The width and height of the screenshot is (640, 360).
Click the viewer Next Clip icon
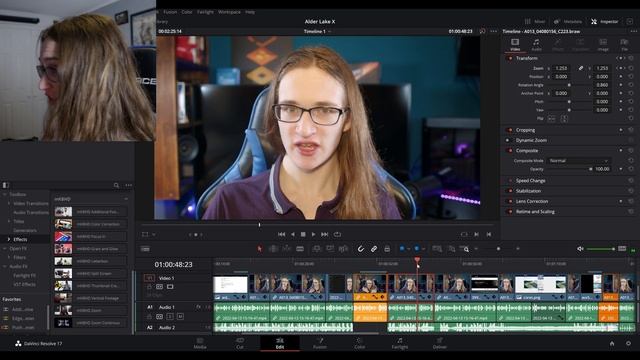click(476, 234)
